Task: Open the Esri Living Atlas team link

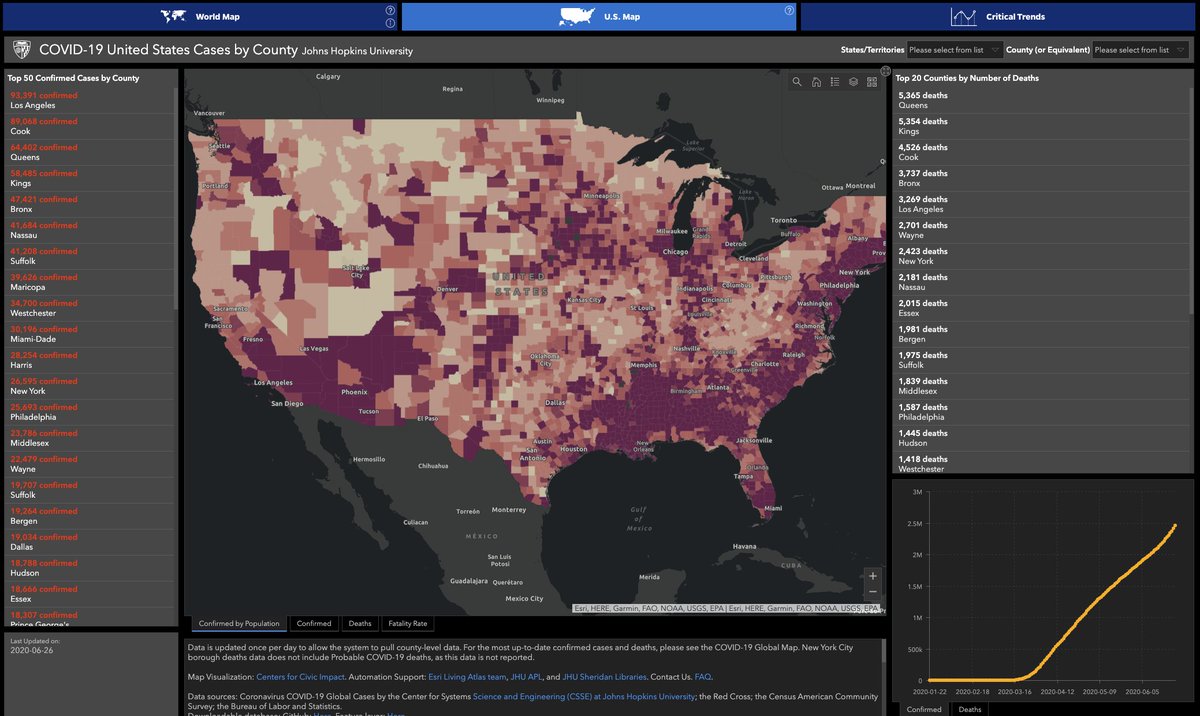Action: 466,677
